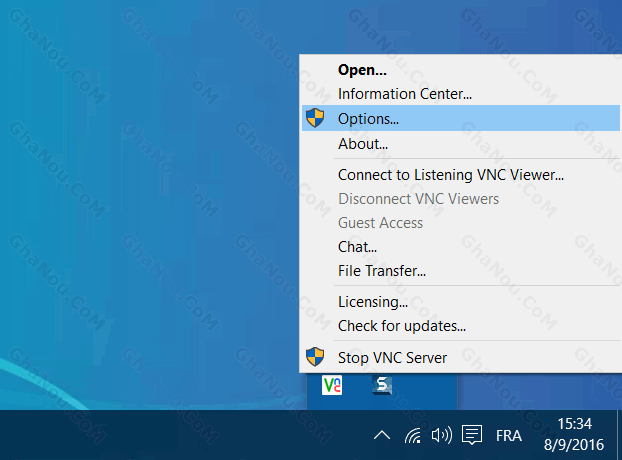Open the Wi-Fi network icon
Image resolution: width=622 pixels, height=460 pixels.
413,435
